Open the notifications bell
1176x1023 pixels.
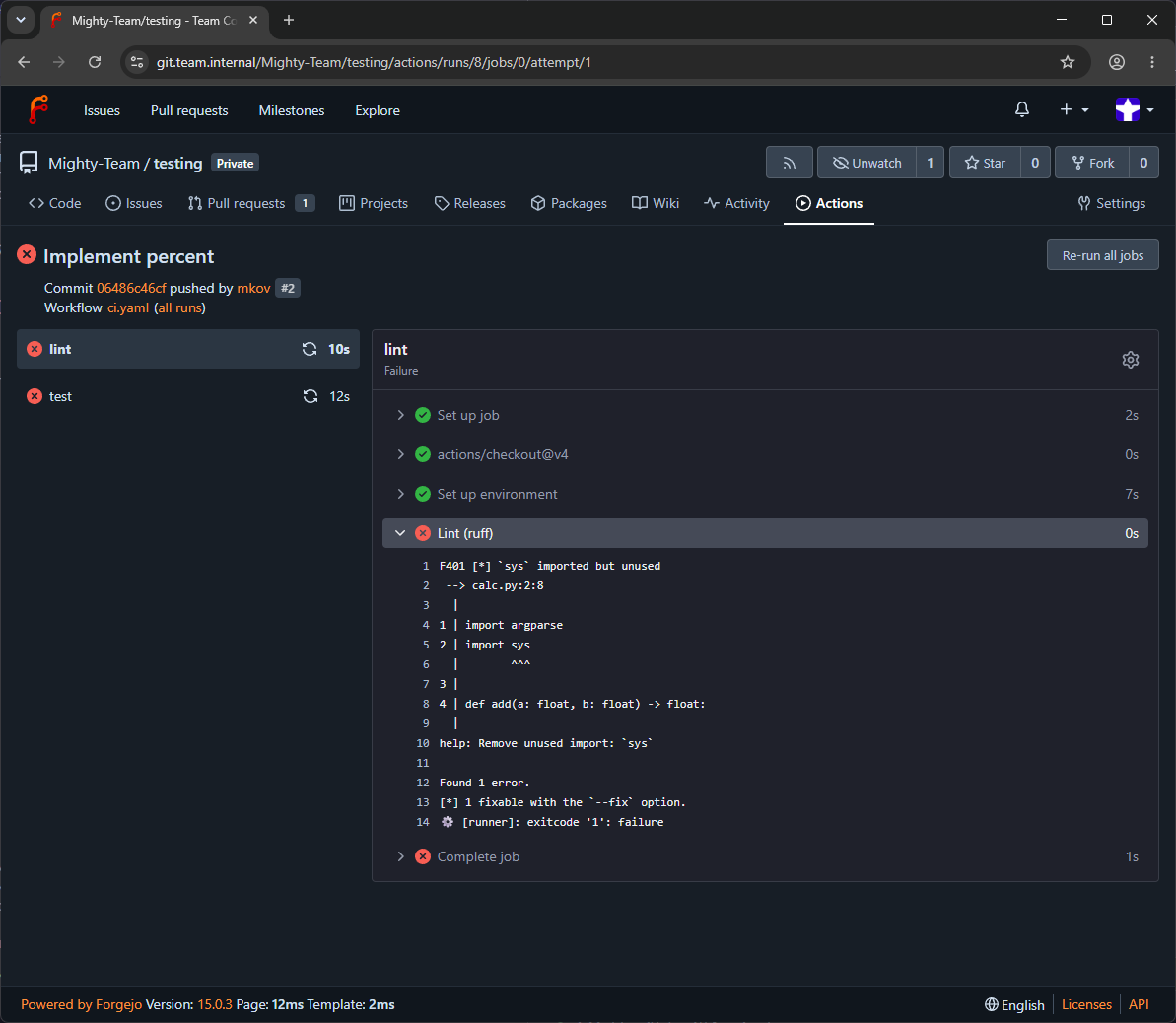[1021, 110]
